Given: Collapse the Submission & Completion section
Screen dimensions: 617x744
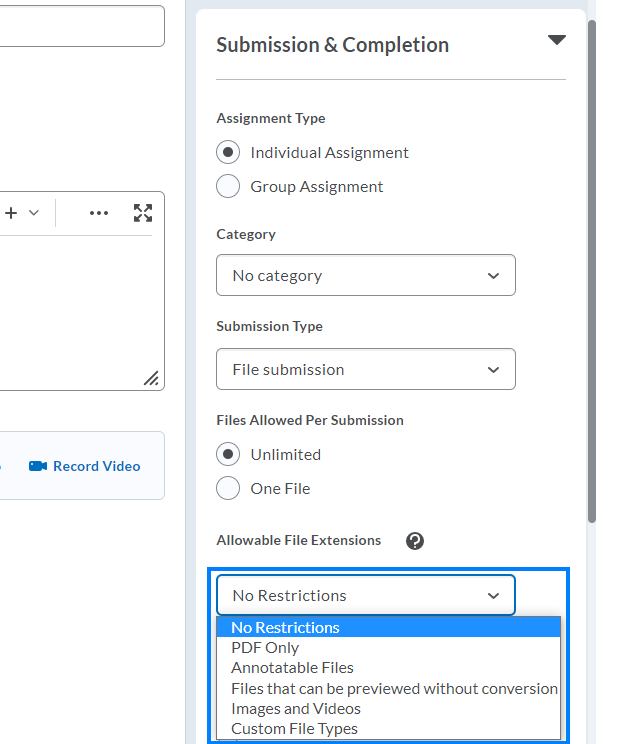Looking at the screenshot, I should coord(556,40).
